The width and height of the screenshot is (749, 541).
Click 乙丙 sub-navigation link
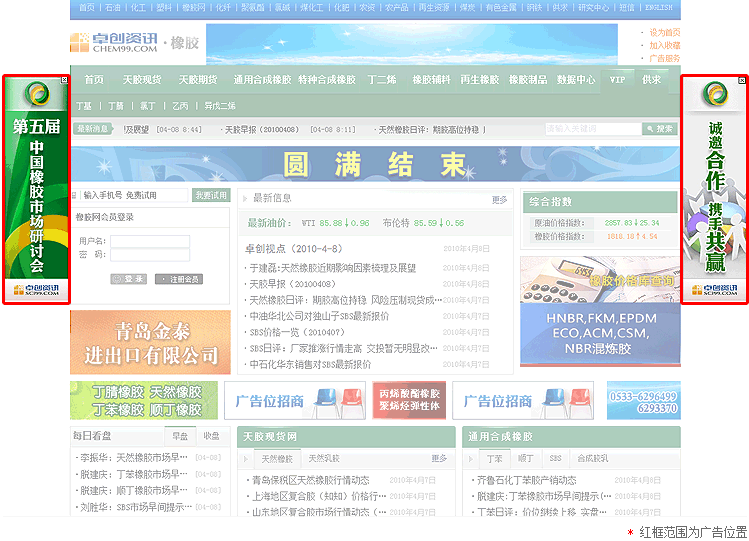180,106
